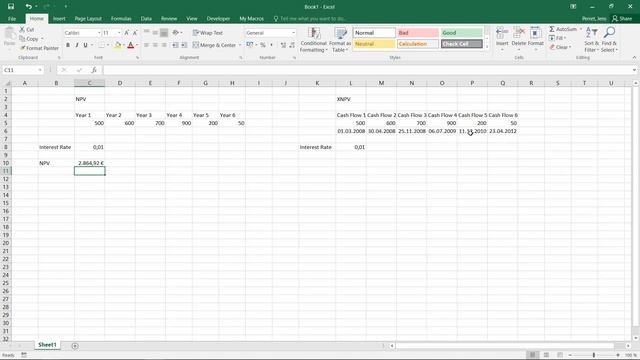Switch to the Insert ribbon tab

coord(59,19)
